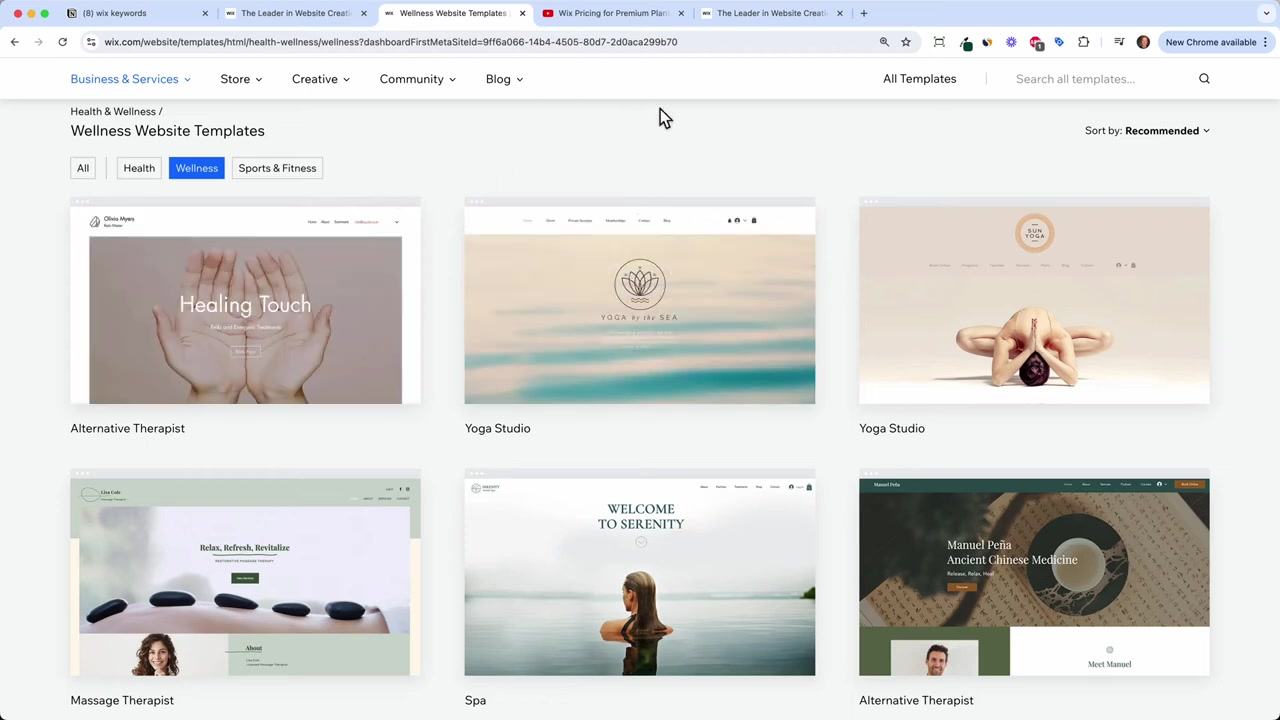Click the screen capture extension icon
The height and width of the screenshot is (720, 1280).
(939, 42)
